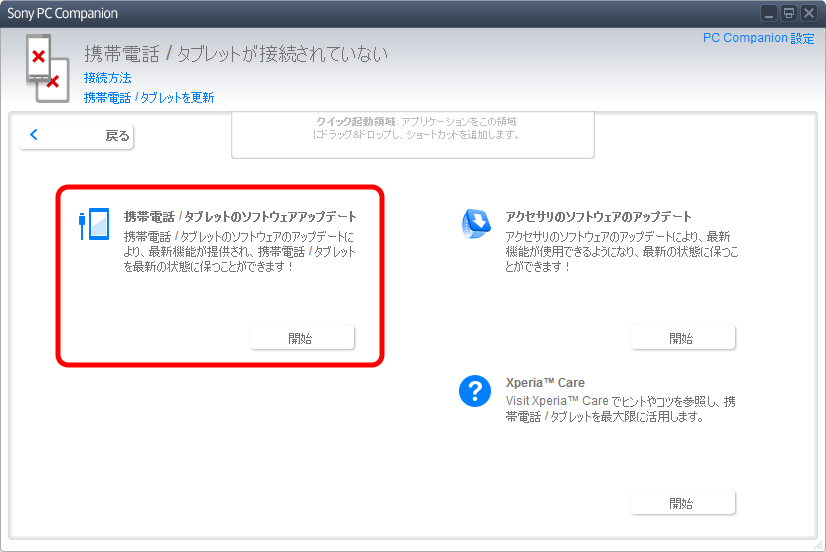Screen dimensions: 826x552
Task: Start Xperia Care with its 開始 button
Action: (683, 502)
